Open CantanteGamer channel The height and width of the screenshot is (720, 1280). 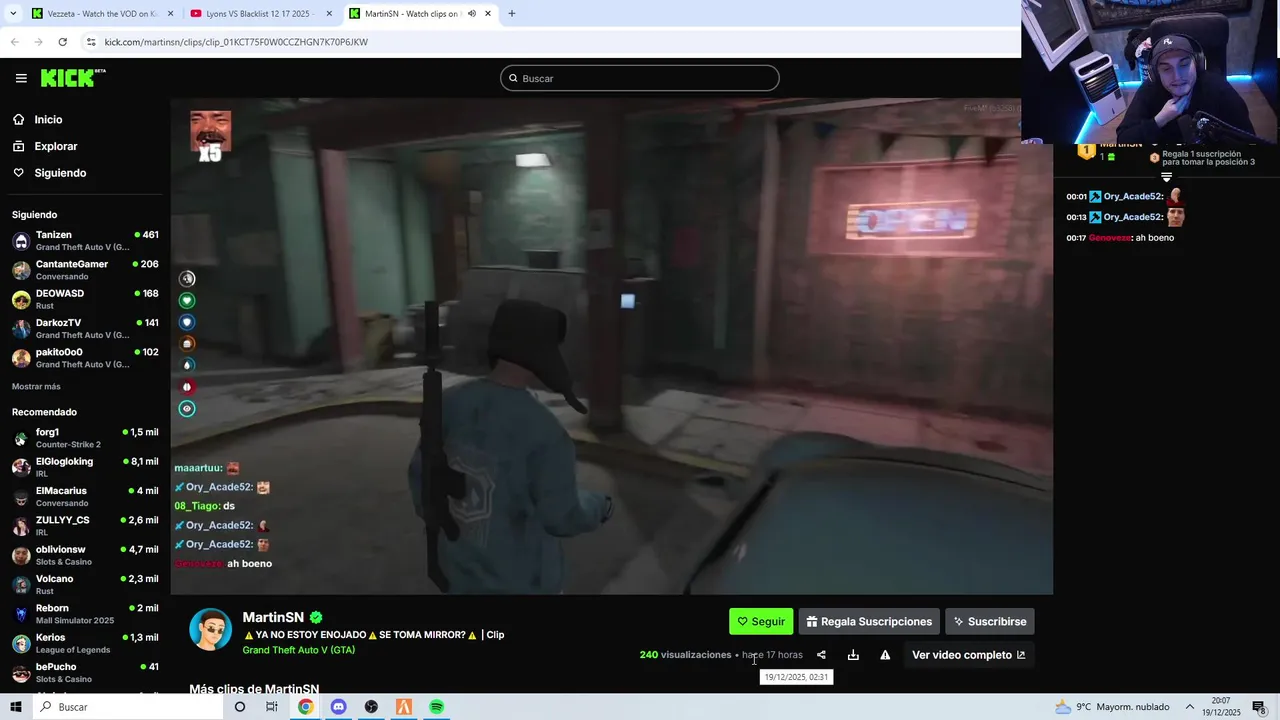tap(85, 270)
